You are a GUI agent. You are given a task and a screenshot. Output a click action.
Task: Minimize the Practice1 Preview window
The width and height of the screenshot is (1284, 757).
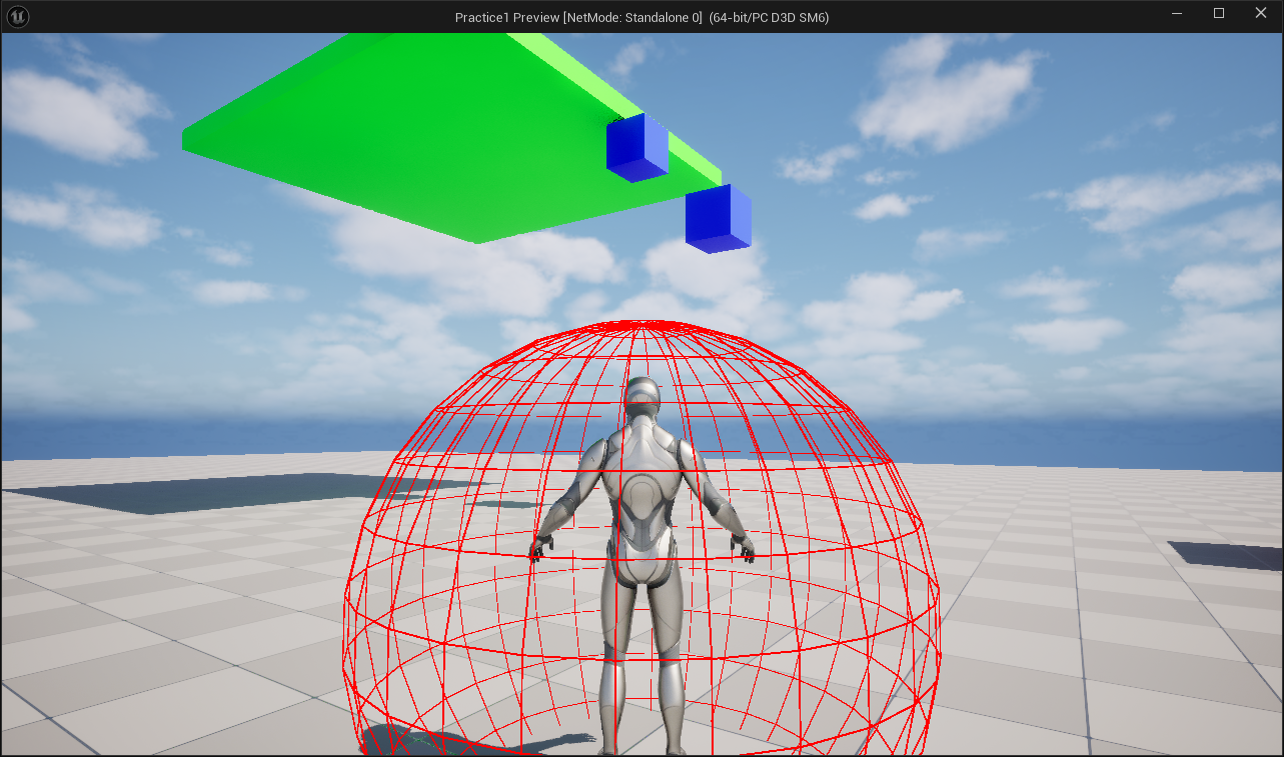(x=1177, y=14)
